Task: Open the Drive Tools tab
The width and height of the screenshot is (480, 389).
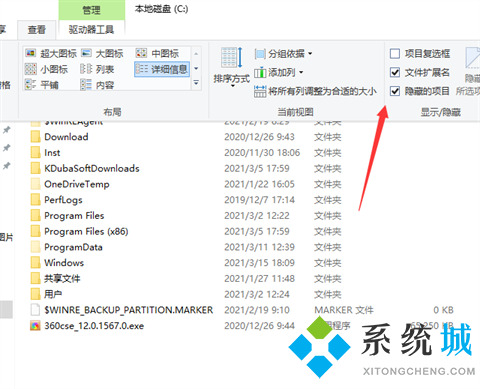Action: (91, 30)
